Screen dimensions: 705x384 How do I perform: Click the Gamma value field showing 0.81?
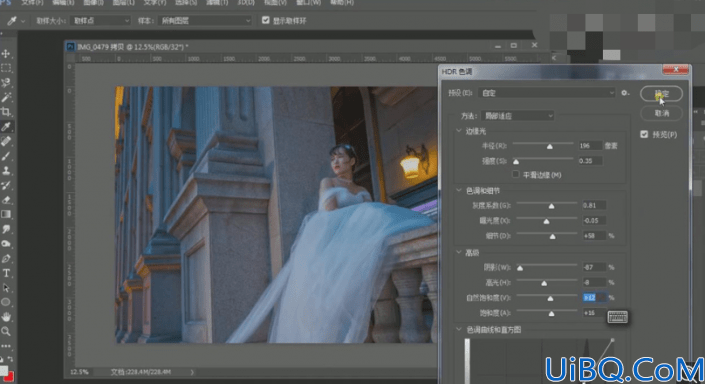click(594, 205)
